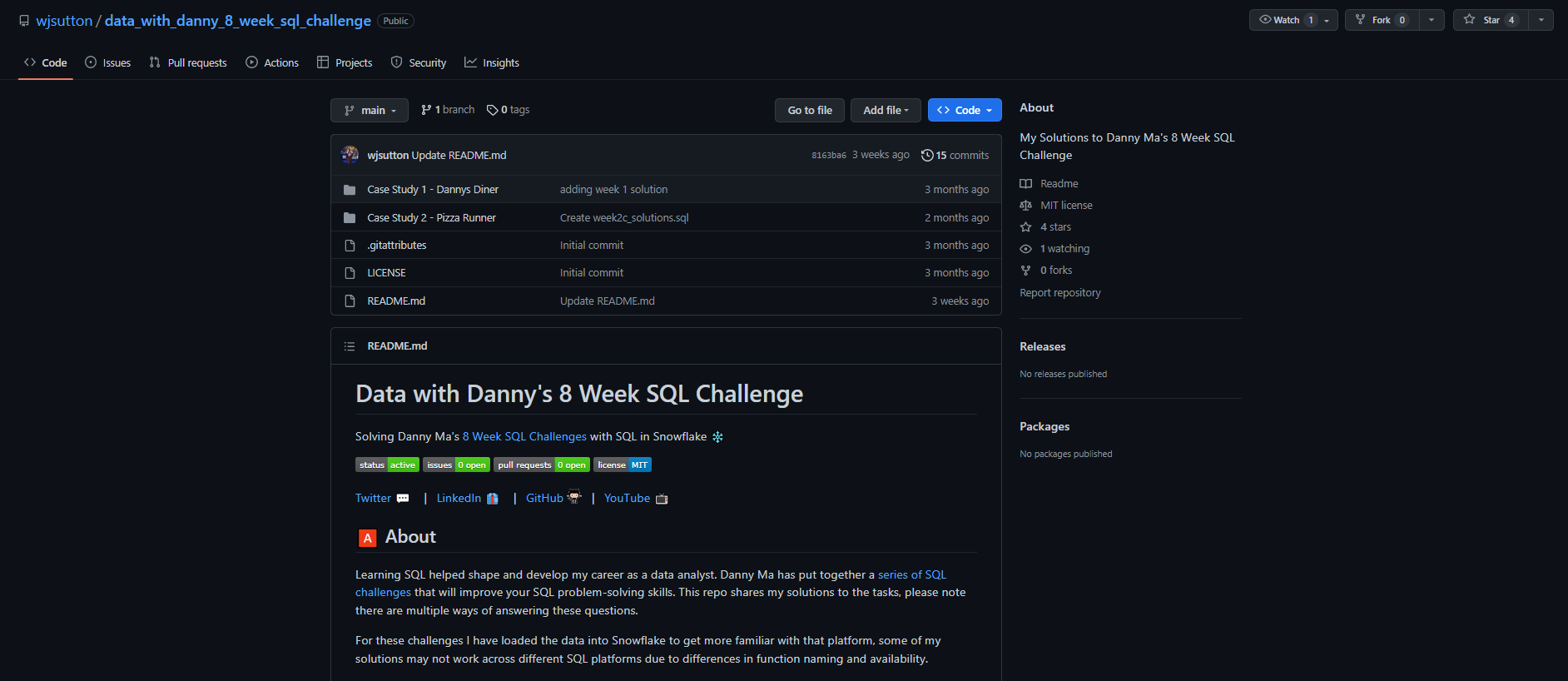
Task: Star this repository
Action: coord(1491,20)
